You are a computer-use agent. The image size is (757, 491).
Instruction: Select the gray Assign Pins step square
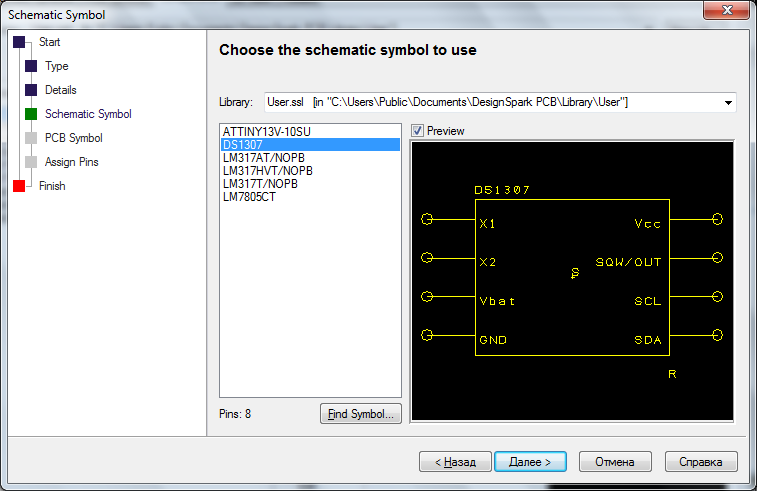coord(31,162)
